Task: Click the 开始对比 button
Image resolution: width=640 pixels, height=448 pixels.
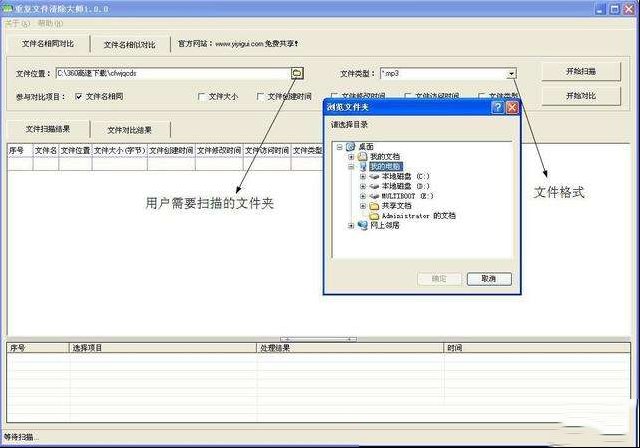Action: 581,96
